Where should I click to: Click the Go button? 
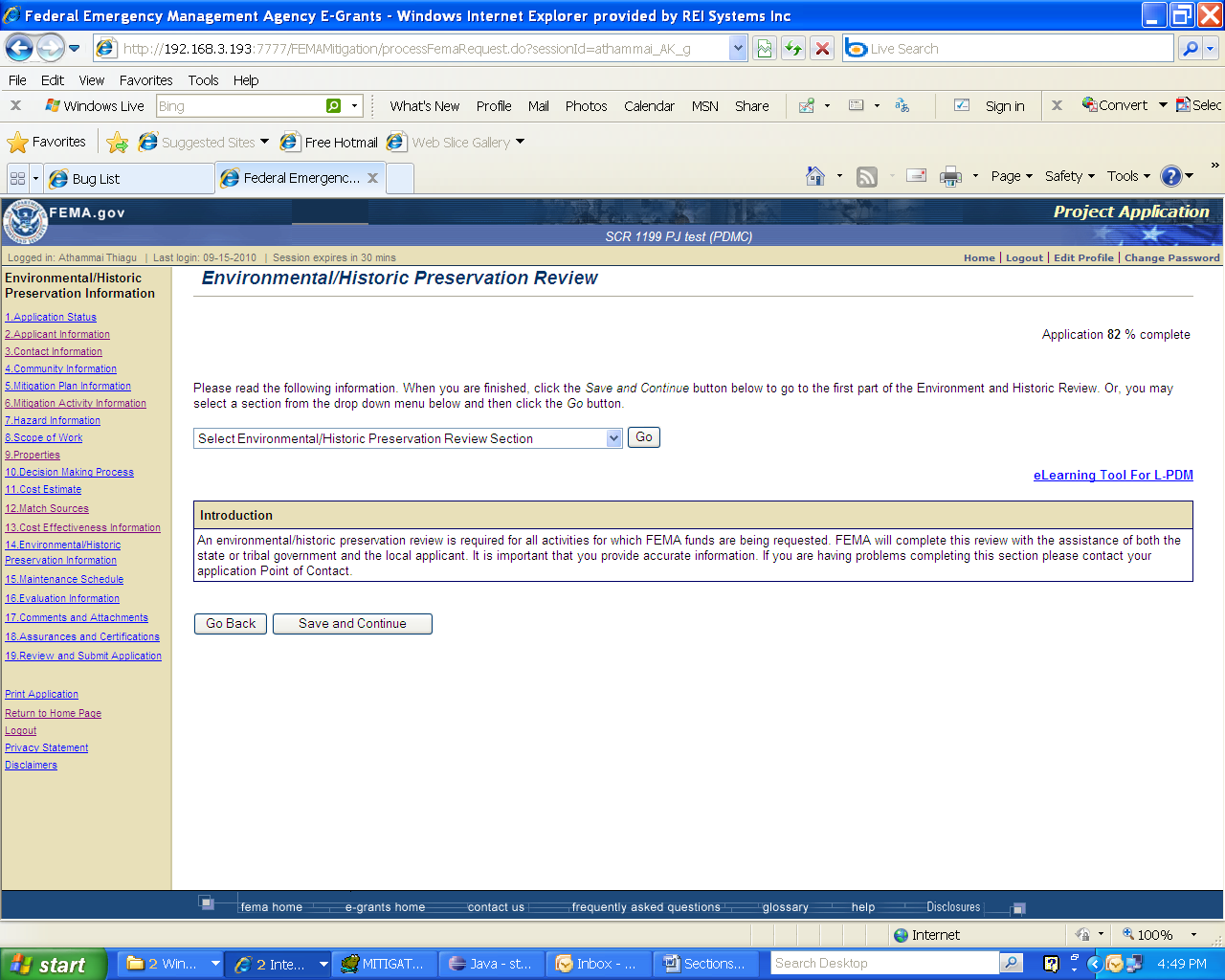[x=644, y=437]
